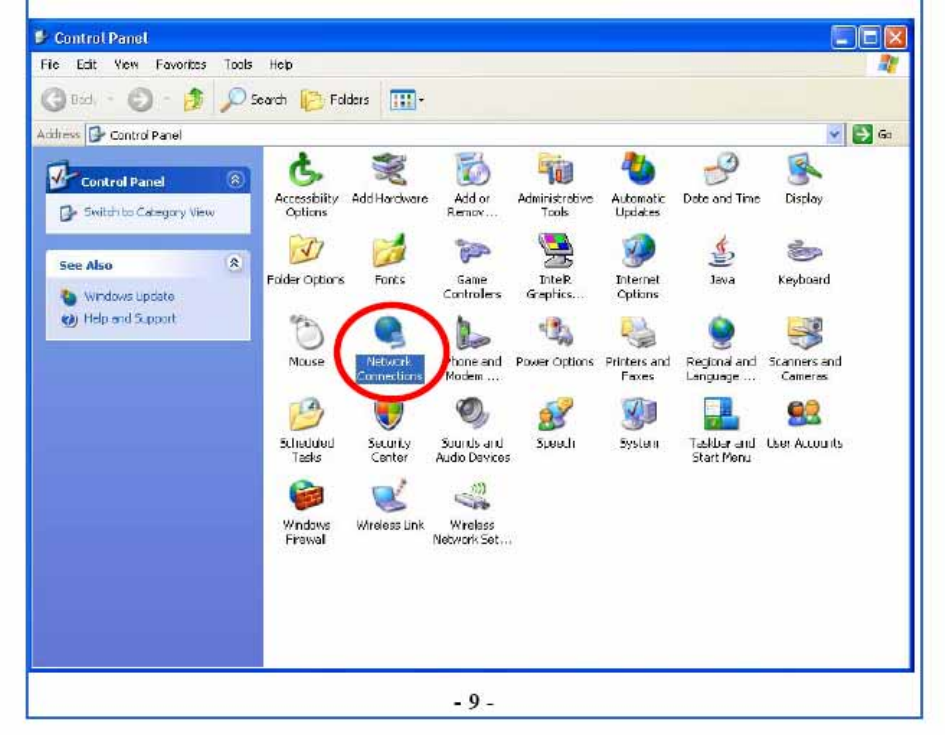Toggle the Folders pane button
This screenshot has height=735, width=945.
click(335, 99)
